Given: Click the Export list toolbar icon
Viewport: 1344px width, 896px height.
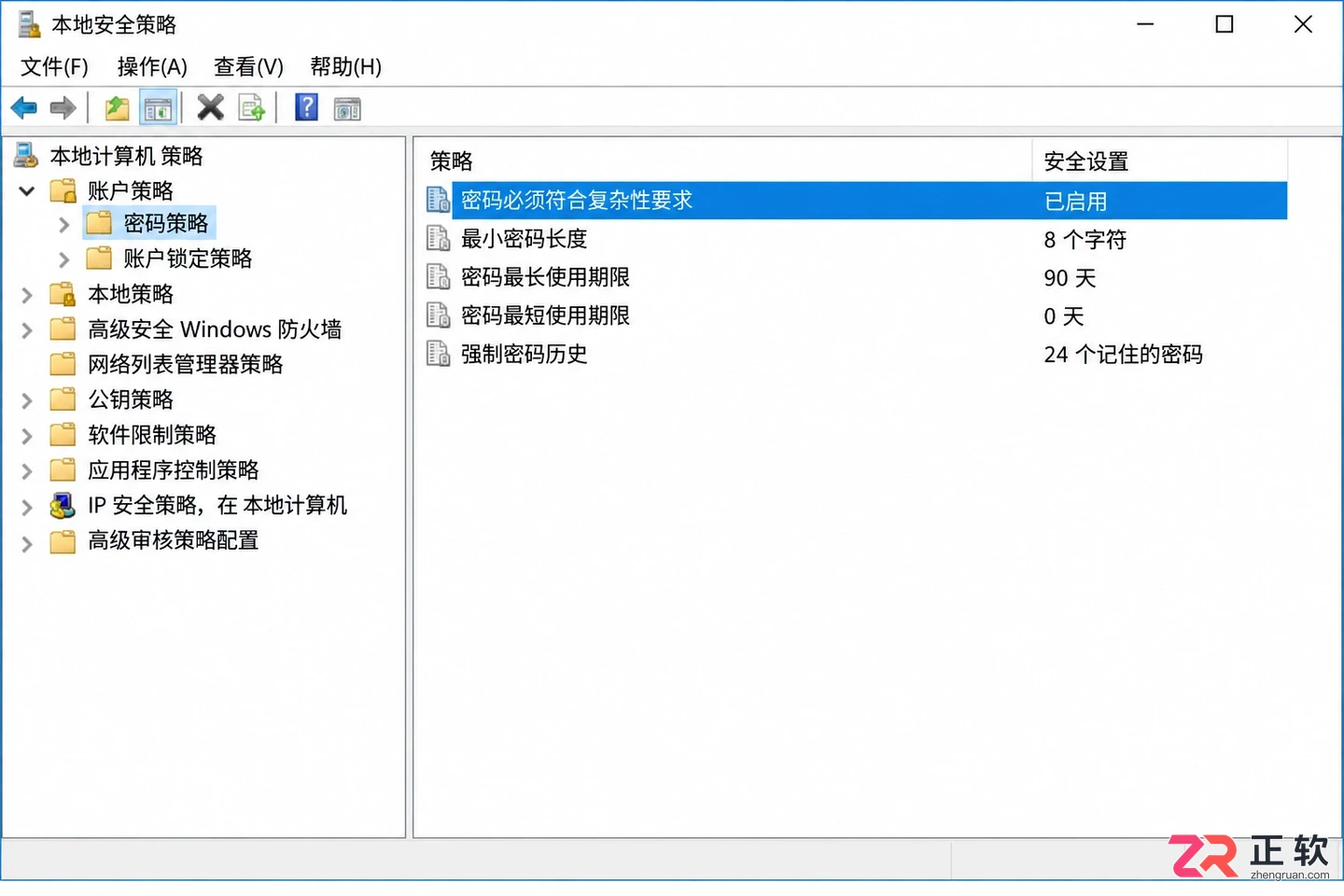Looking at the screenshot, I should (251, 108).
